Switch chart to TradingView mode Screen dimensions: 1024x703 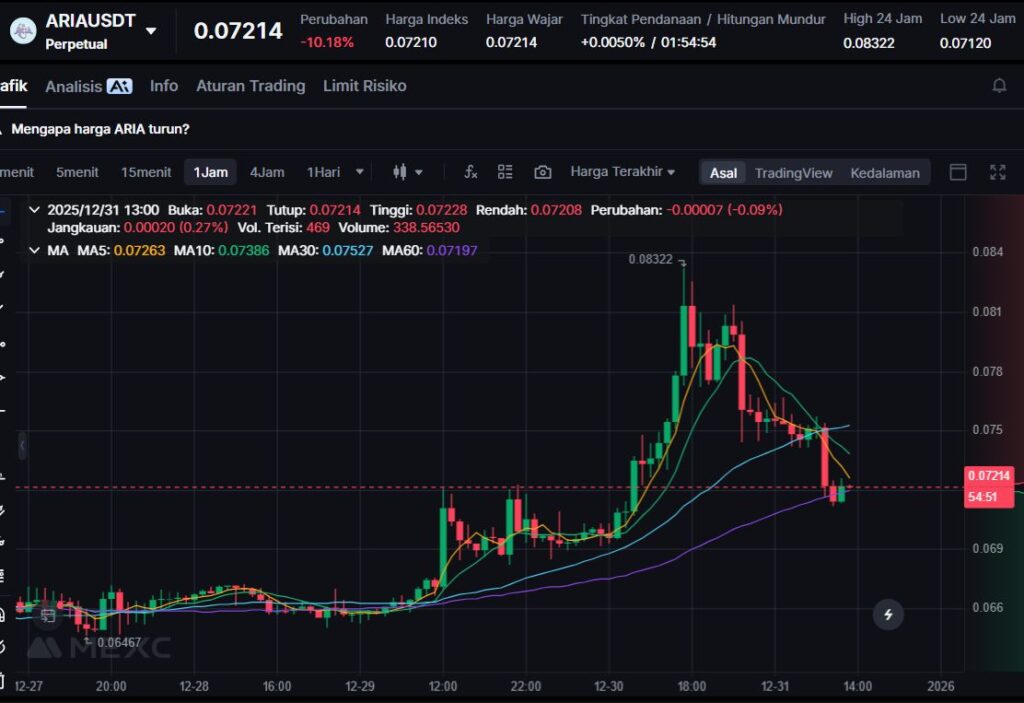[793, 173]
